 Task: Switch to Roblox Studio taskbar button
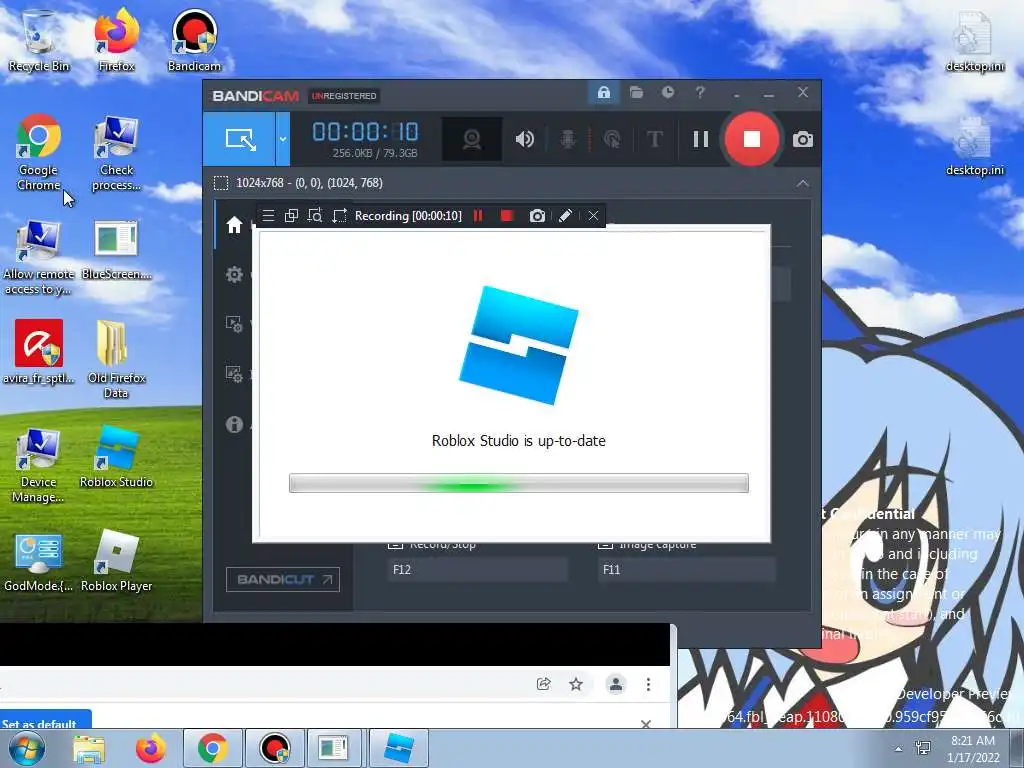pos(398,748)
